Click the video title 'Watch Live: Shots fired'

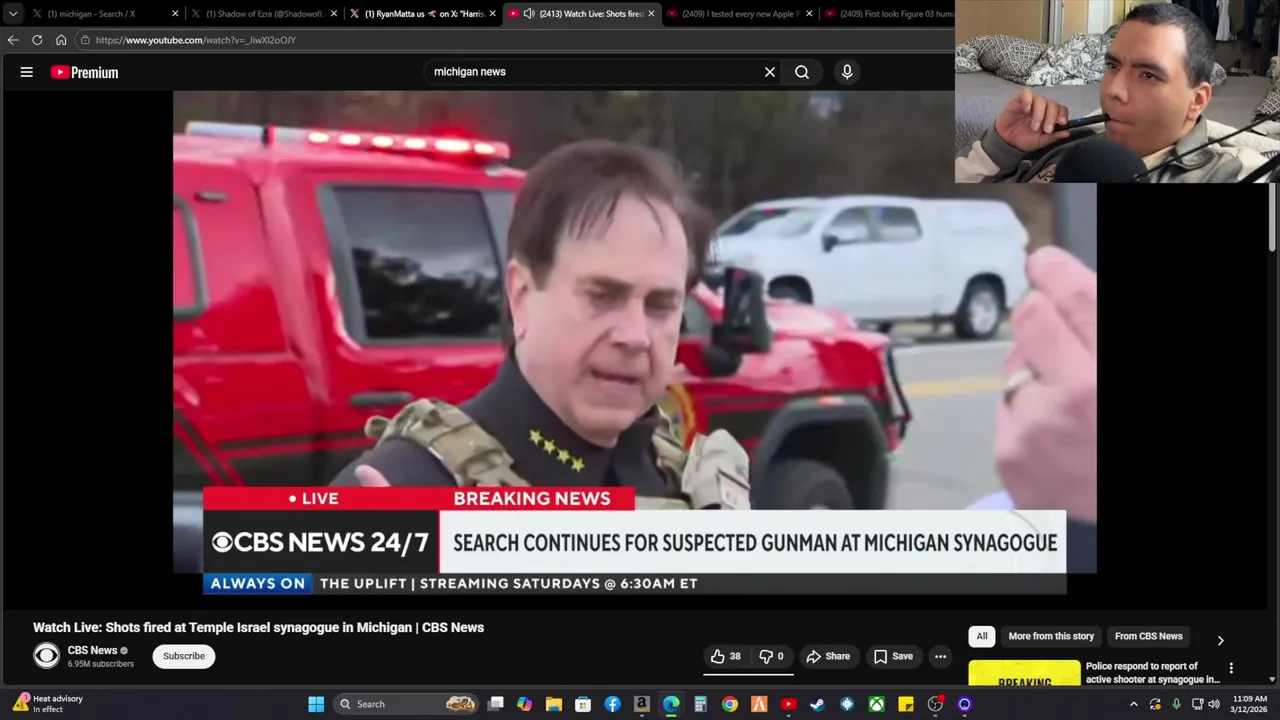pyautogui.click(x=258, y=627)
